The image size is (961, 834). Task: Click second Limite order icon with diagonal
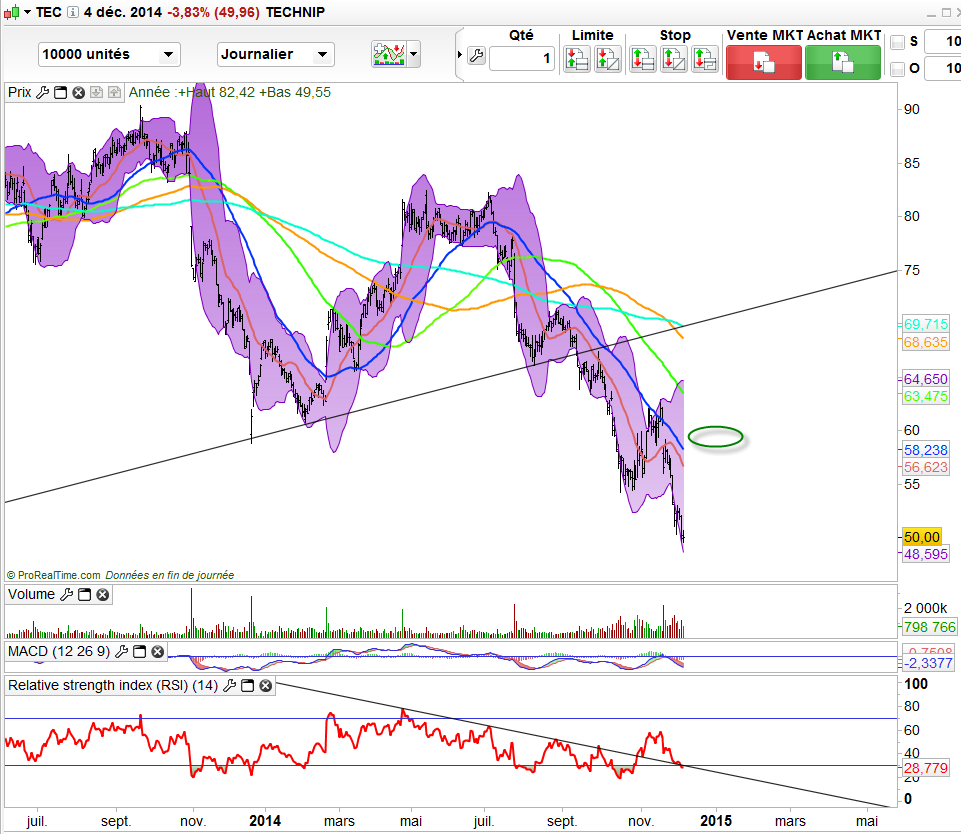click(607, 59)
